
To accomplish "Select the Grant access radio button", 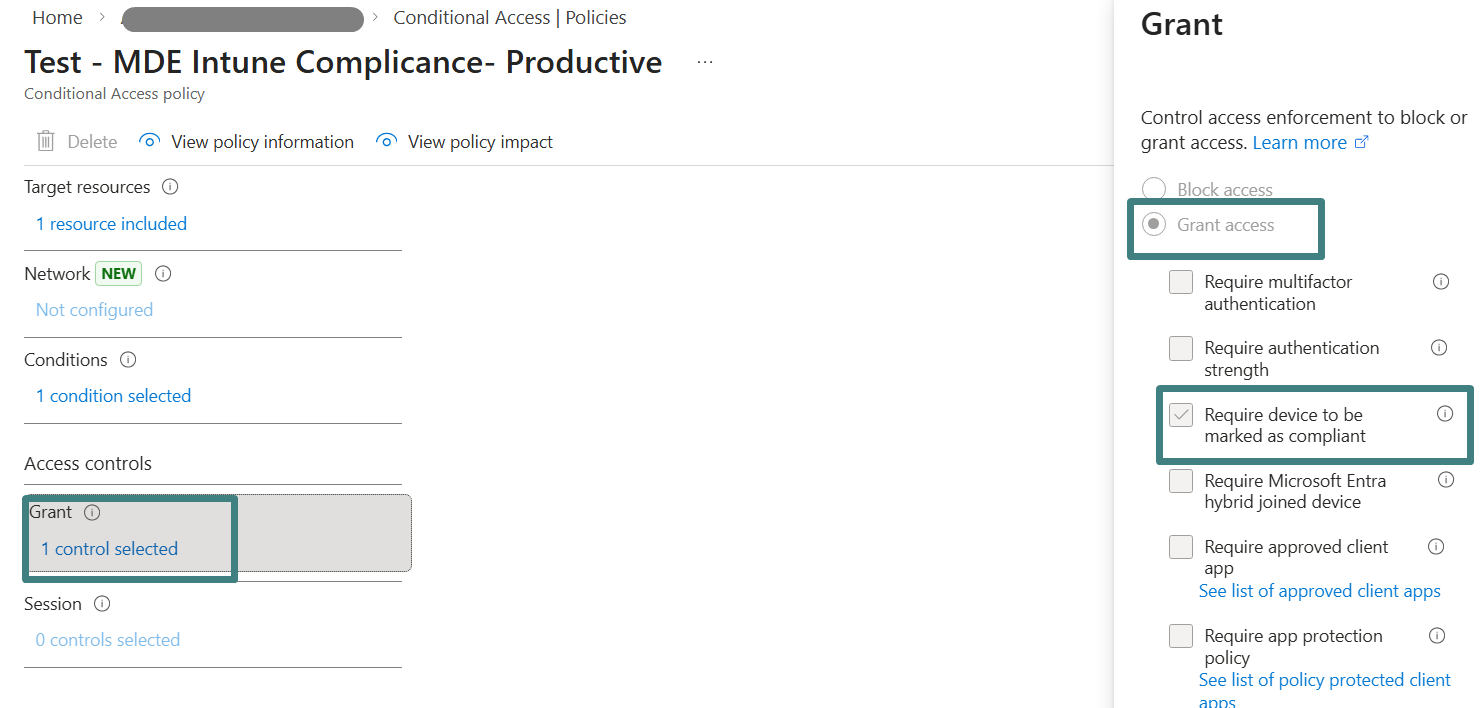I will pyautogui.click(x=1154, y=225).
